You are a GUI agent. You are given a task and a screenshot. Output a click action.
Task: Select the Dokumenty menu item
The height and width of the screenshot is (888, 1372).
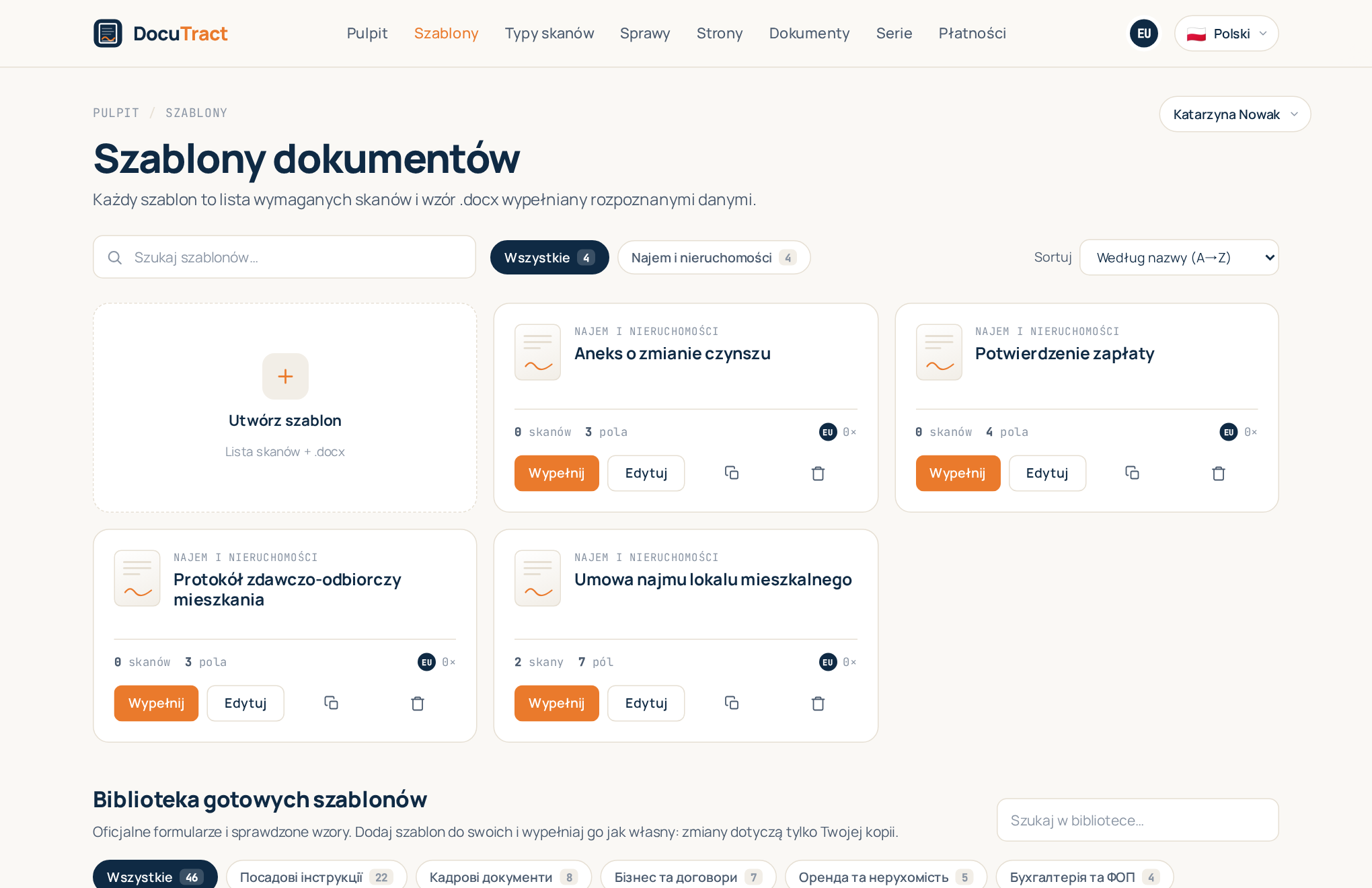809,33
